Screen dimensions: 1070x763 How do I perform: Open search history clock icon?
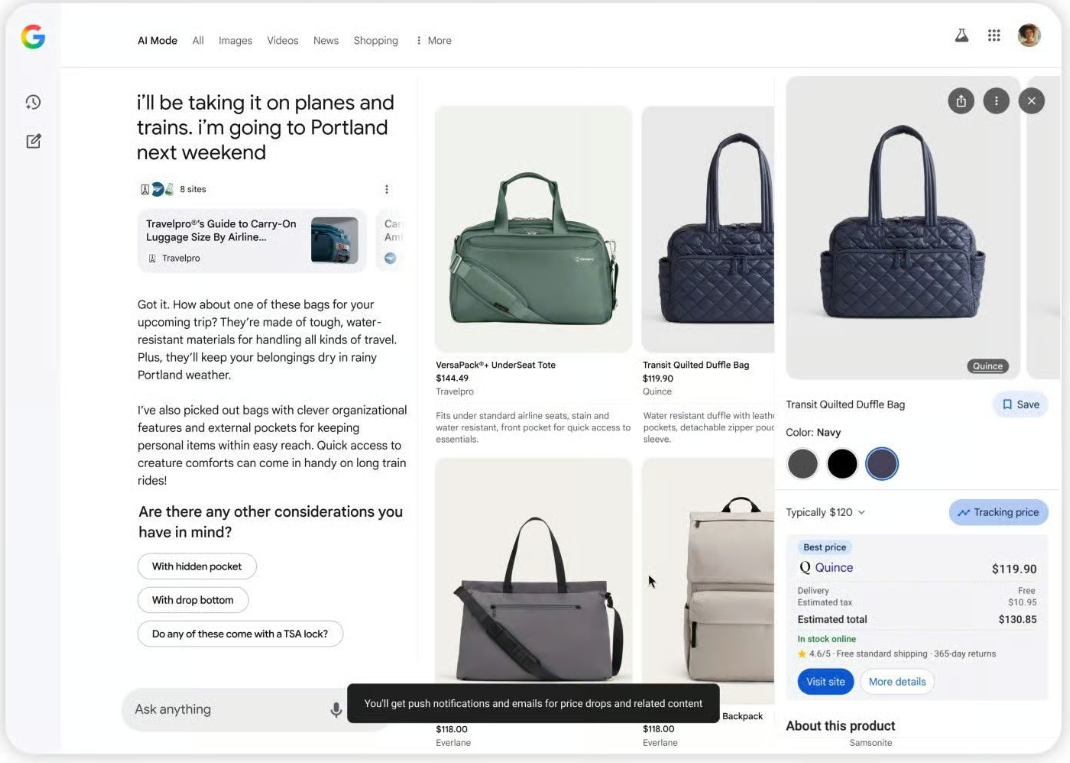click(x=33, y=102)
